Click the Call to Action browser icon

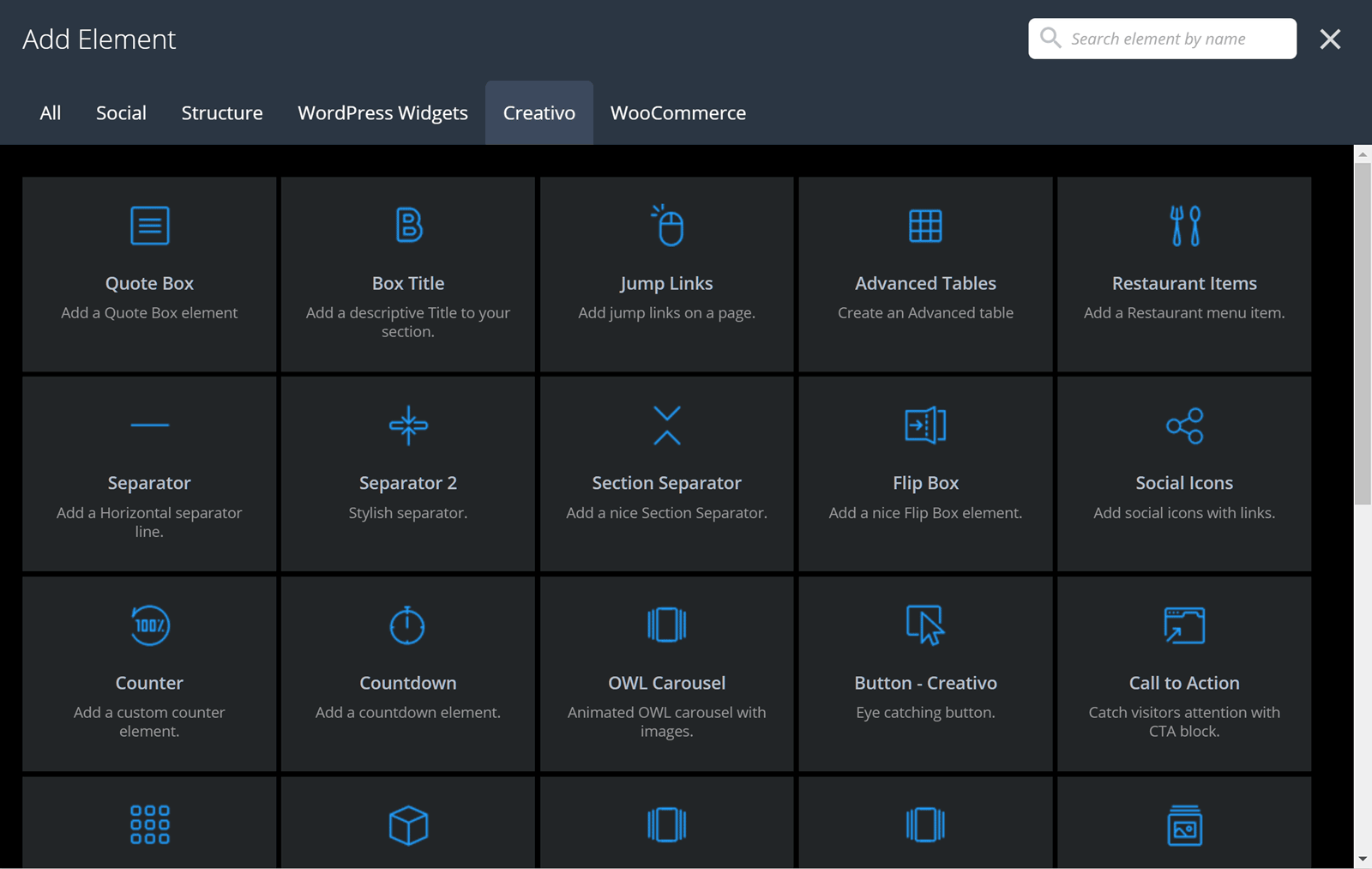(x=1184, y=625)
